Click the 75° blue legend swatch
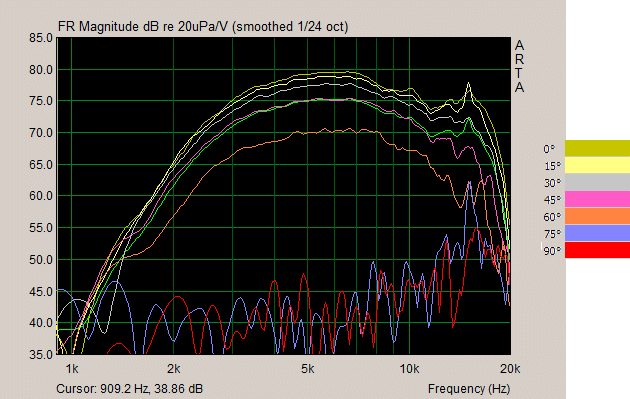Viewport: 630px width, 399px height. 597,233
